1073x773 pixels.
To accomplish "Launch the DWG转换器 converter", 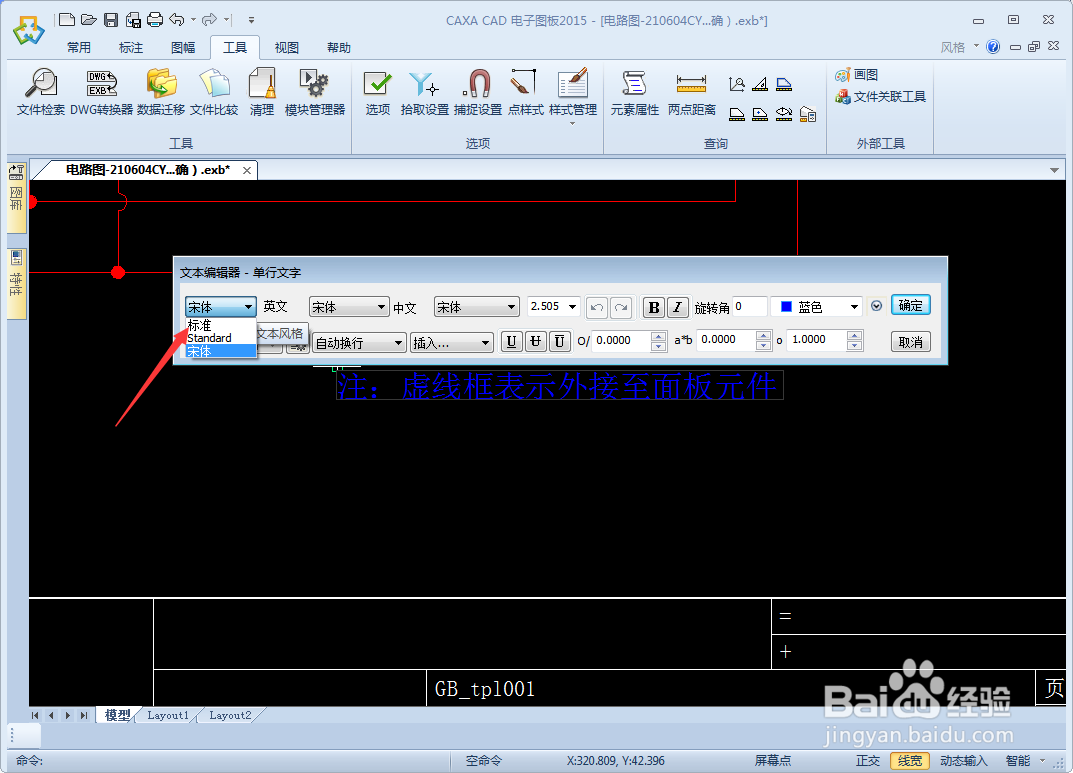I will pyautogui.click(x=101, y=92).
